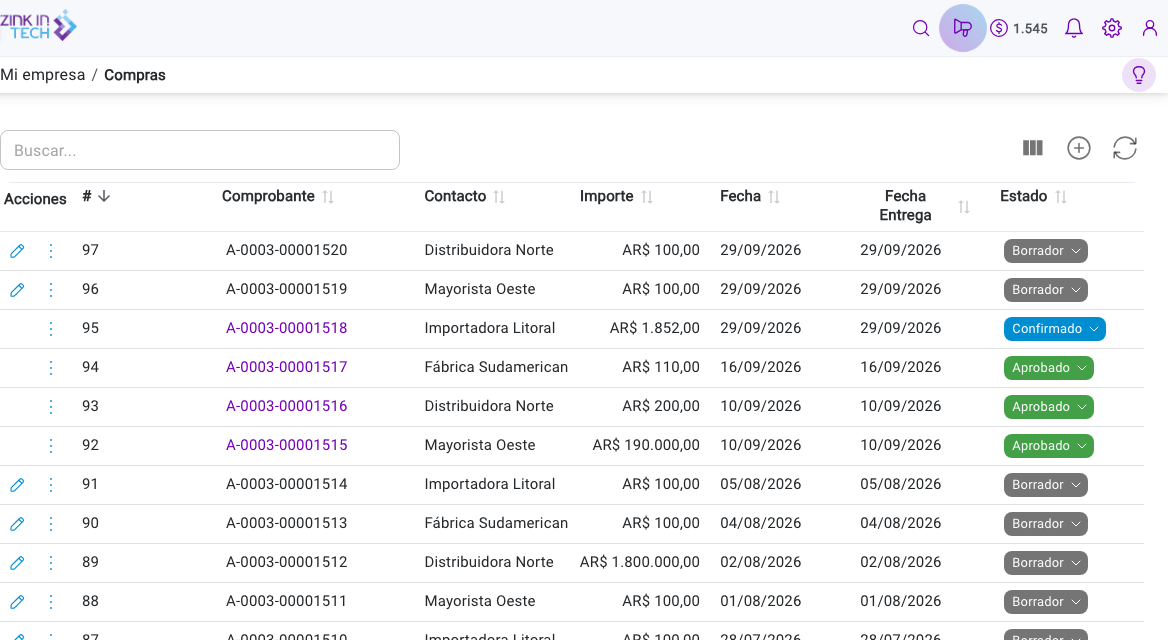Sort table by Fecha Entrega column
The height and width of the screenshot is (640, 1168).
[924, 206]
